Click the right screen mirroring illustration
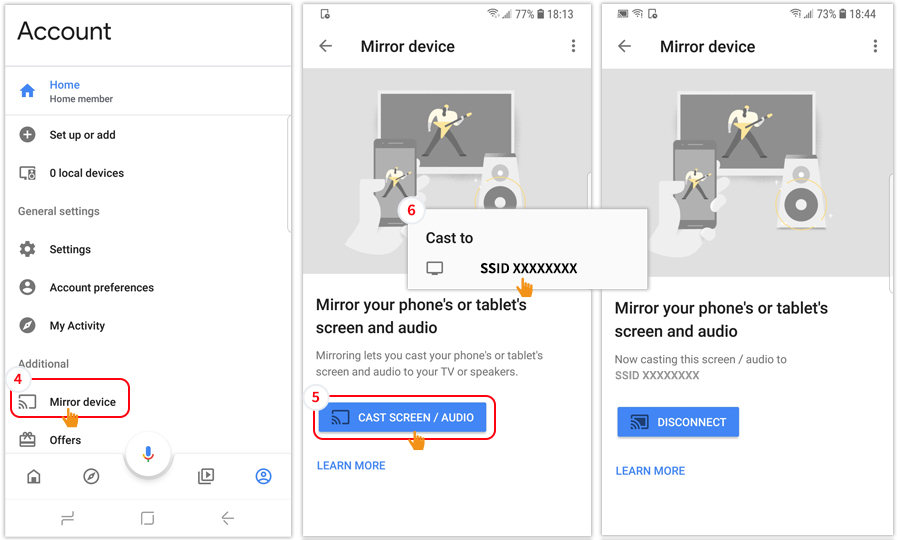The width and height of the screenshot is (900, 540). tap(747, 173)
